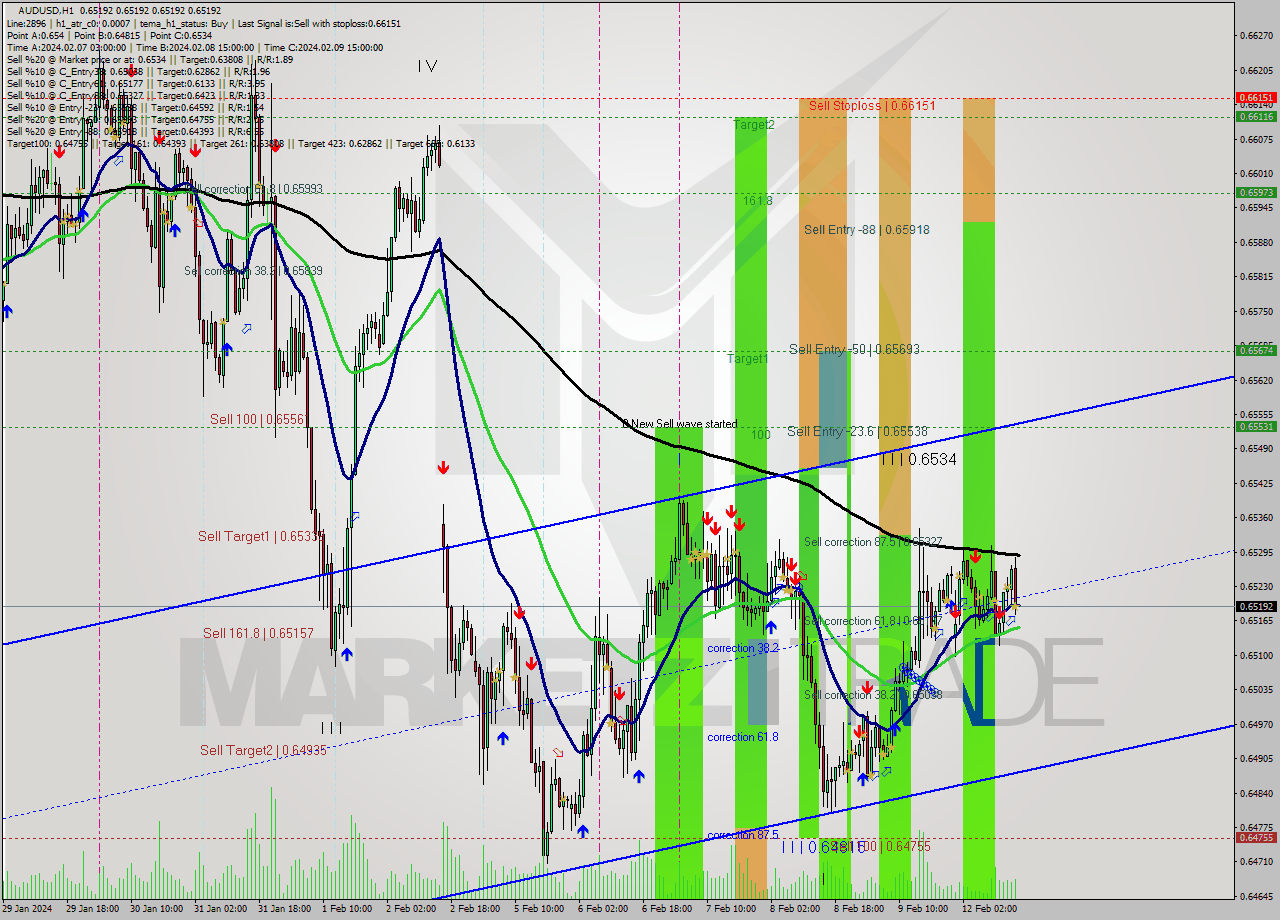Screen dimensions: 1280x920
Task: Select the 0.65100 price axis value
Action: click(x=1256, y=655)
